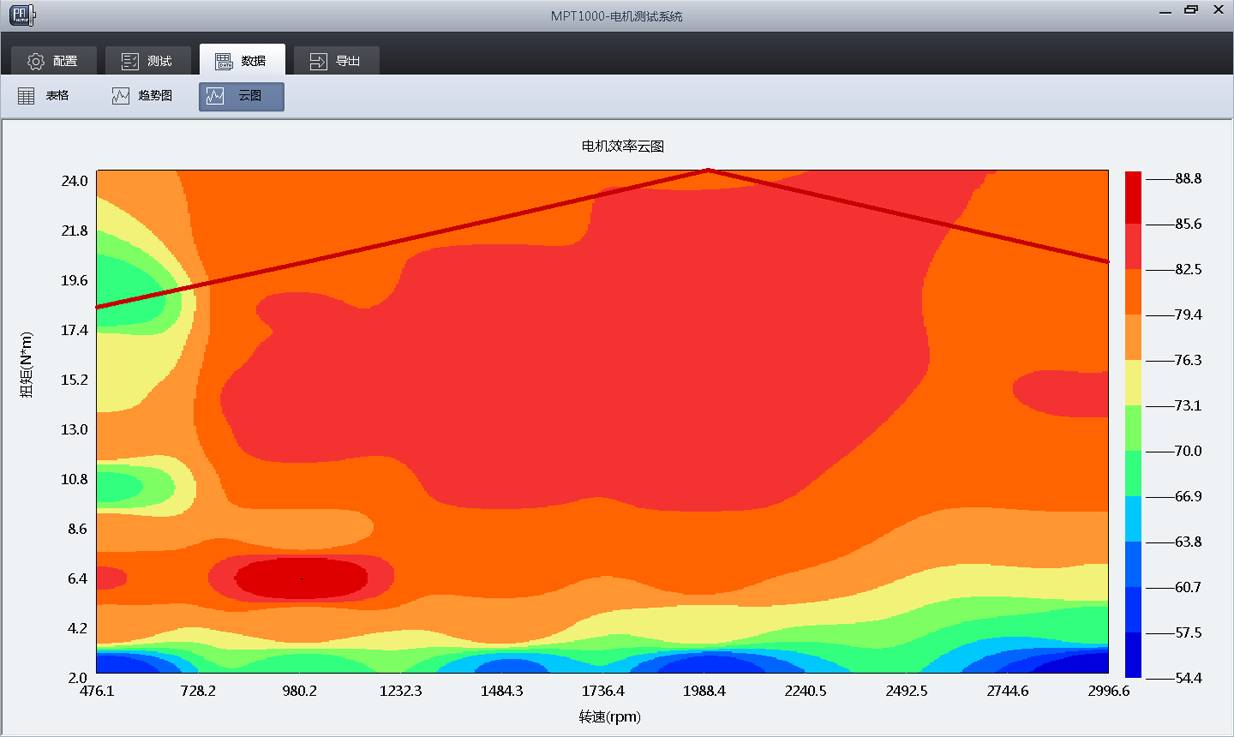Select the 数据 data tab
This screenshot has height=737, width=1234.
[x=241, y=60]
